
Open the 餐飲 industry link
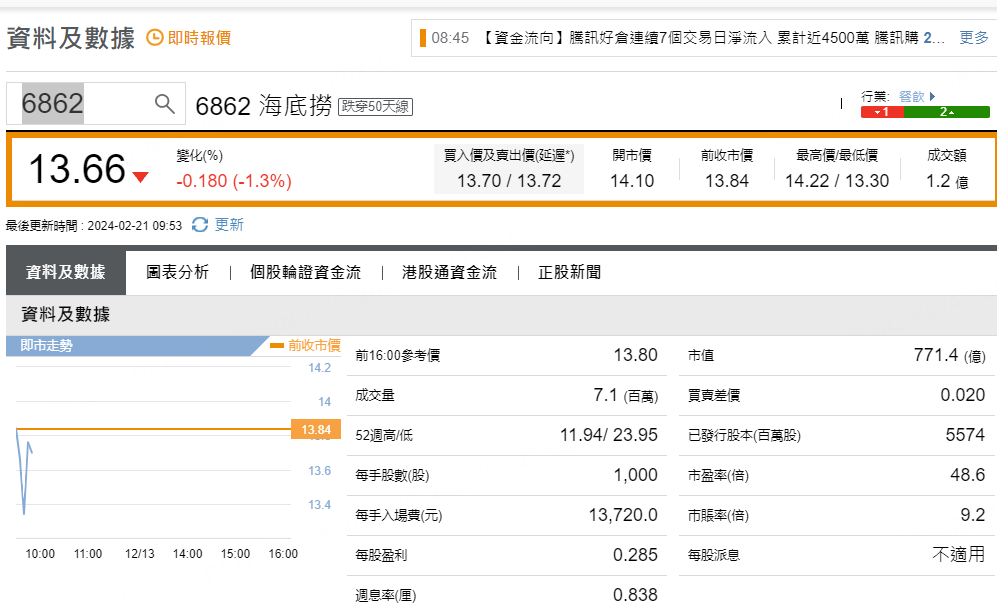(911, 96)
